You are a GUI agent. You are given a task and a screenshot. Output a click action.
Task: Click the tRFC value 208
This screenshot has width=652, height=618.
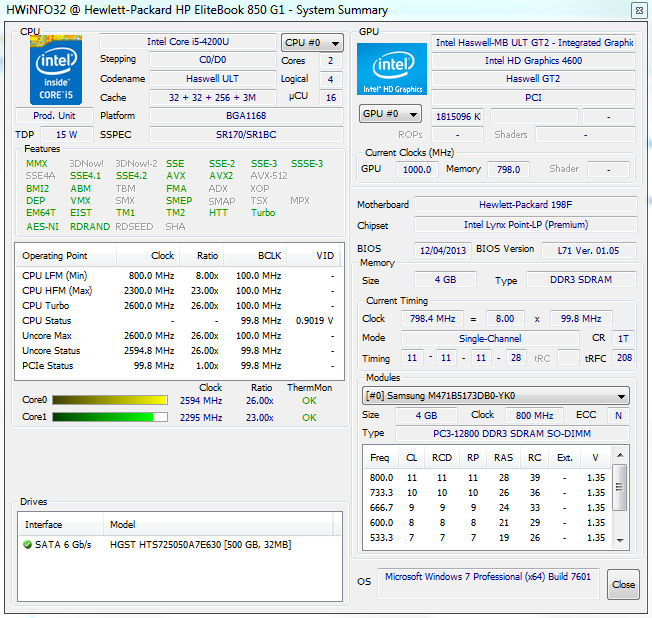[x=624, y=358]
